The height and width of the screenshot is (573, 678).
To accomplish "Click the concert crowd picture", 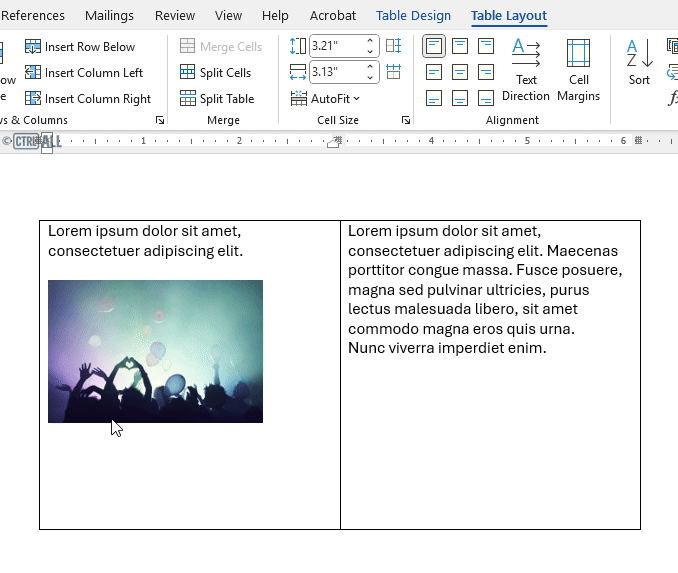I will pos(155,351).
